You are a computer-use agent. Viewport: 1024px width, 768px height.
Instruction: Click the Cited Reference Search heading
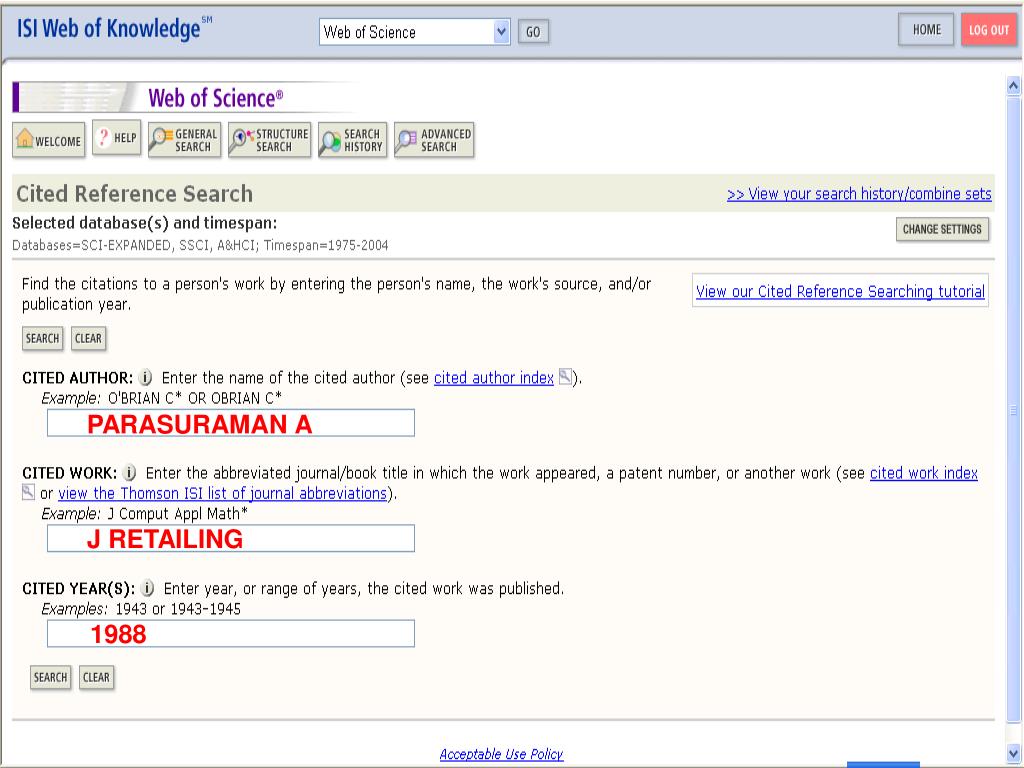pos(135,194)
